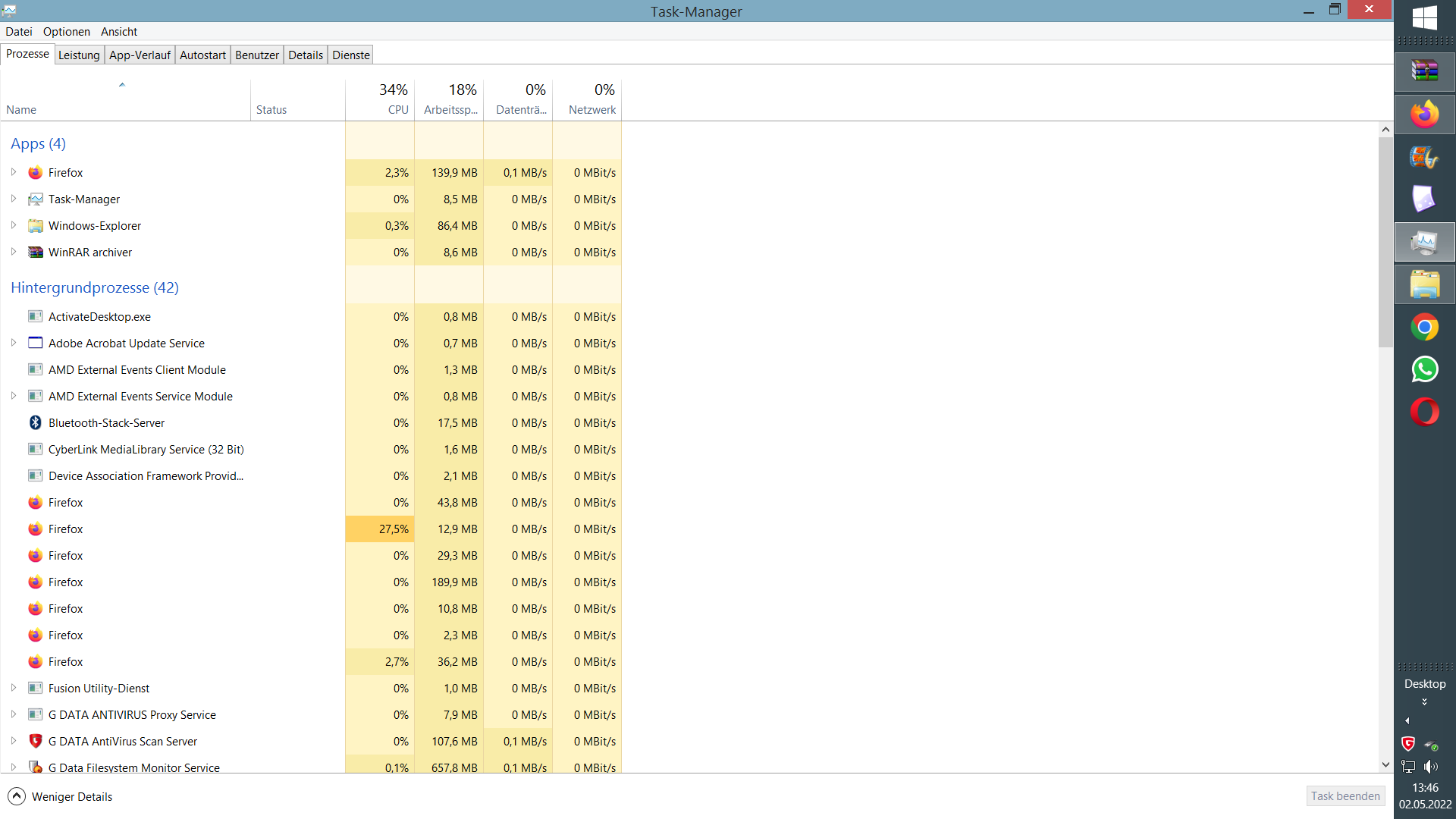Click the Bluetooth-Stack-Server process icon
Viewport: 1456px width, 819px height.
[x=35, y=423]
